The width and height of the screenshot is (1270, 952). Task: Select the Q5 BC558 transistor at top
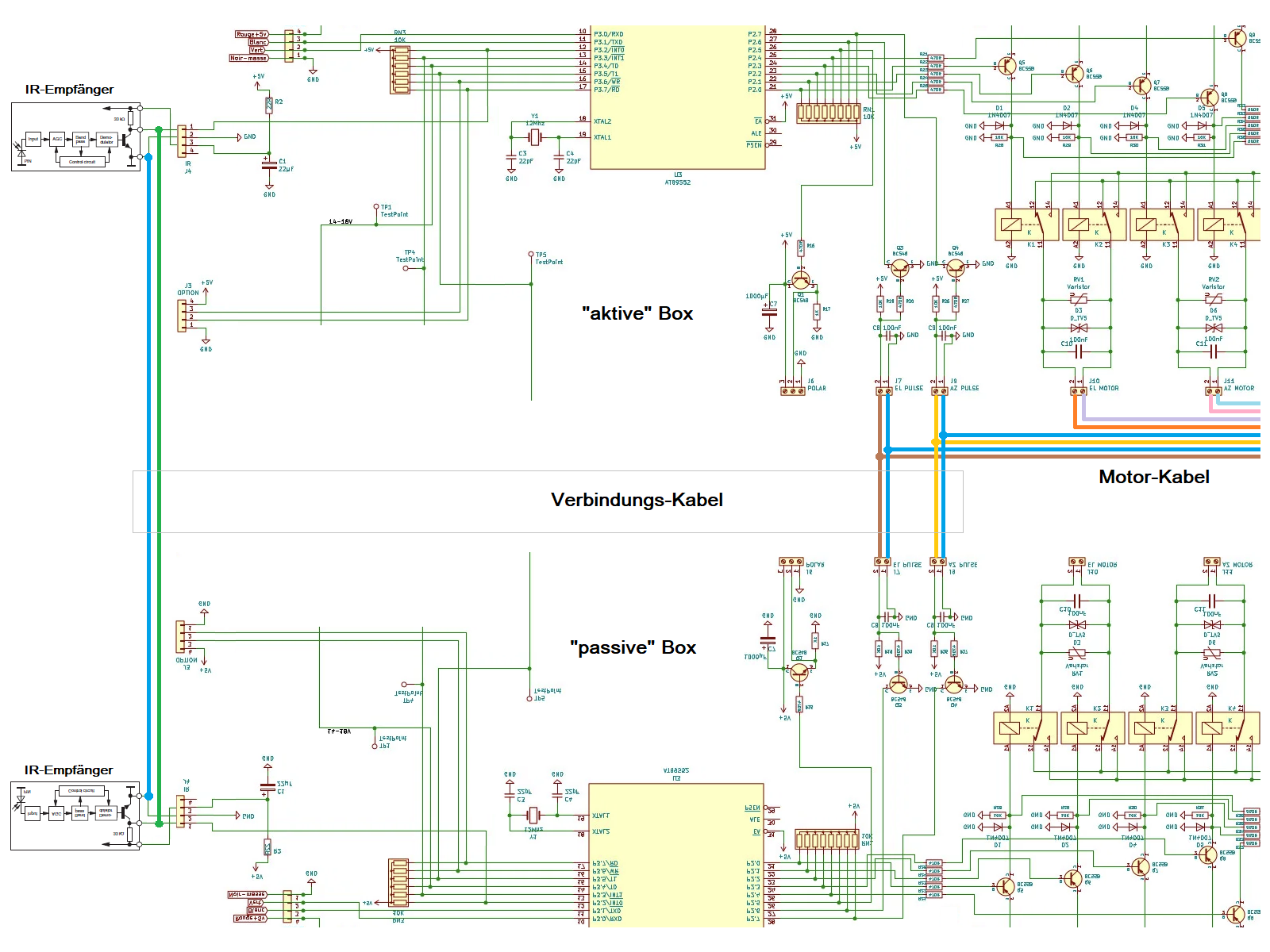[1007, 65]
